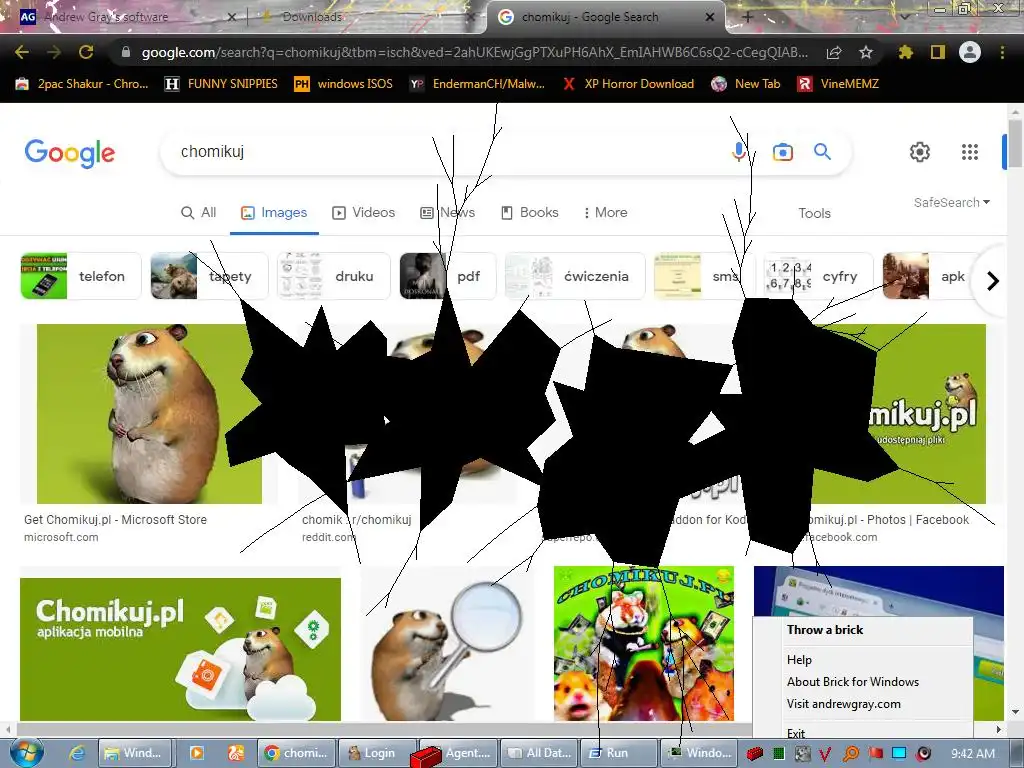This screenshot has width=1024, height=768.
Task: Go to the Google logo homepage
Action: [x=70, y=153]
